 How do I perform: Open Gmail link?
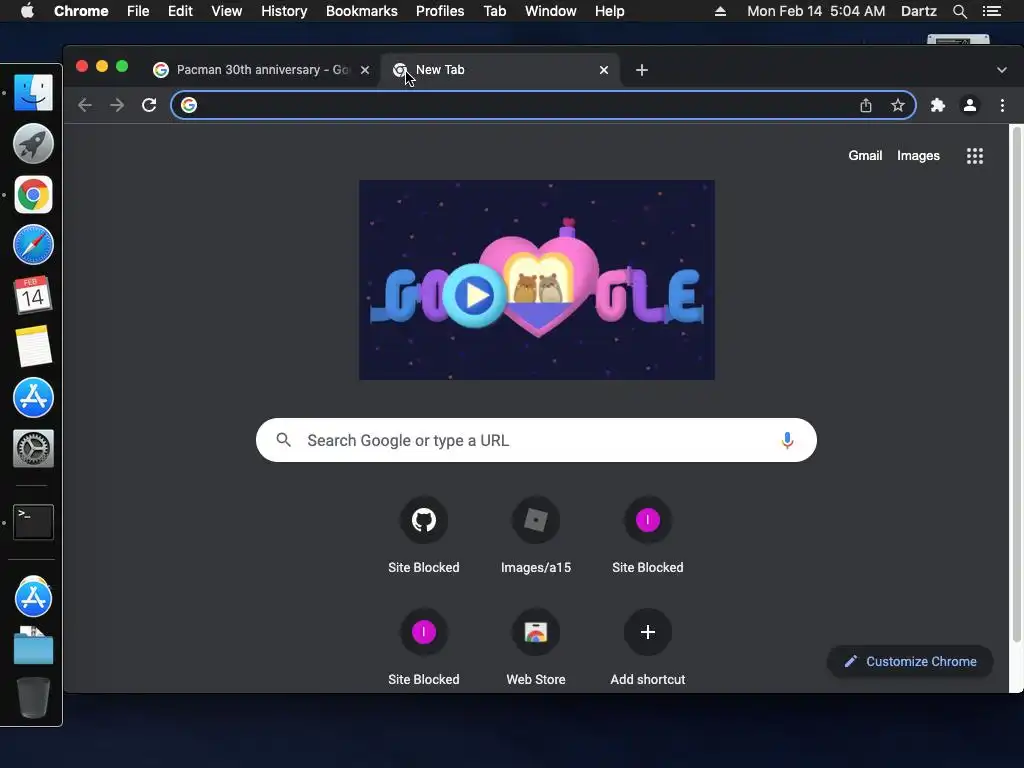coord(865,155)
